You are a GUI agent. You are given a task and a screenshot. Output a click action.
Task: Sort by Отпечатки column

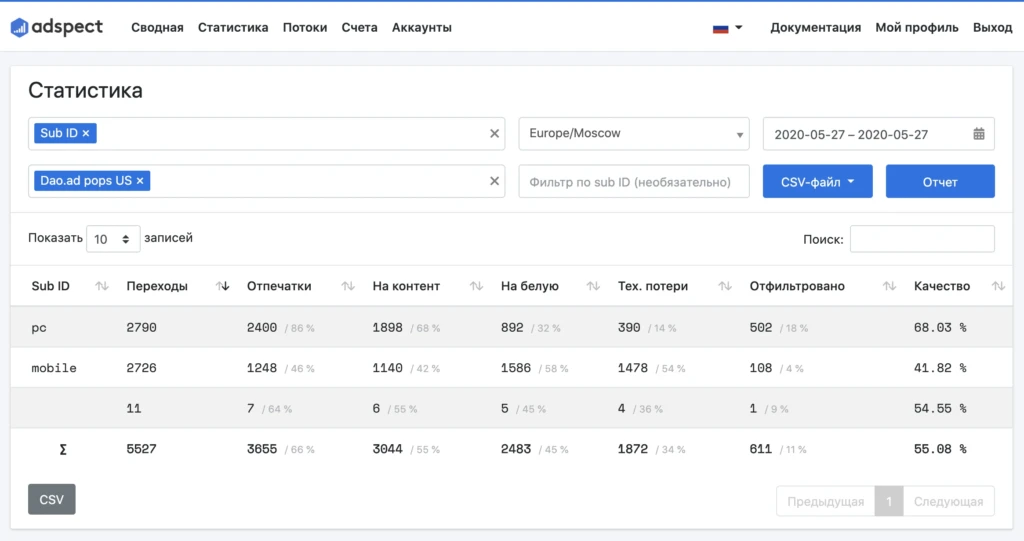348,286
